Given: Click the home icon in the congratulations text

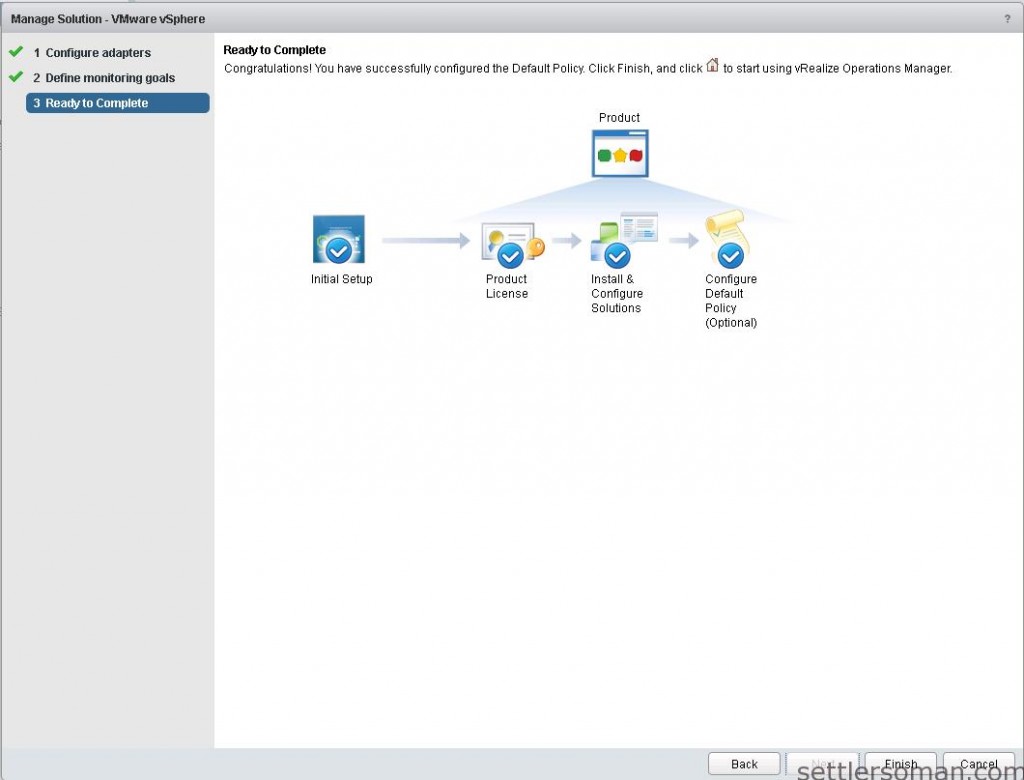Looking at the screenshot, I should (x=712, y=66).
